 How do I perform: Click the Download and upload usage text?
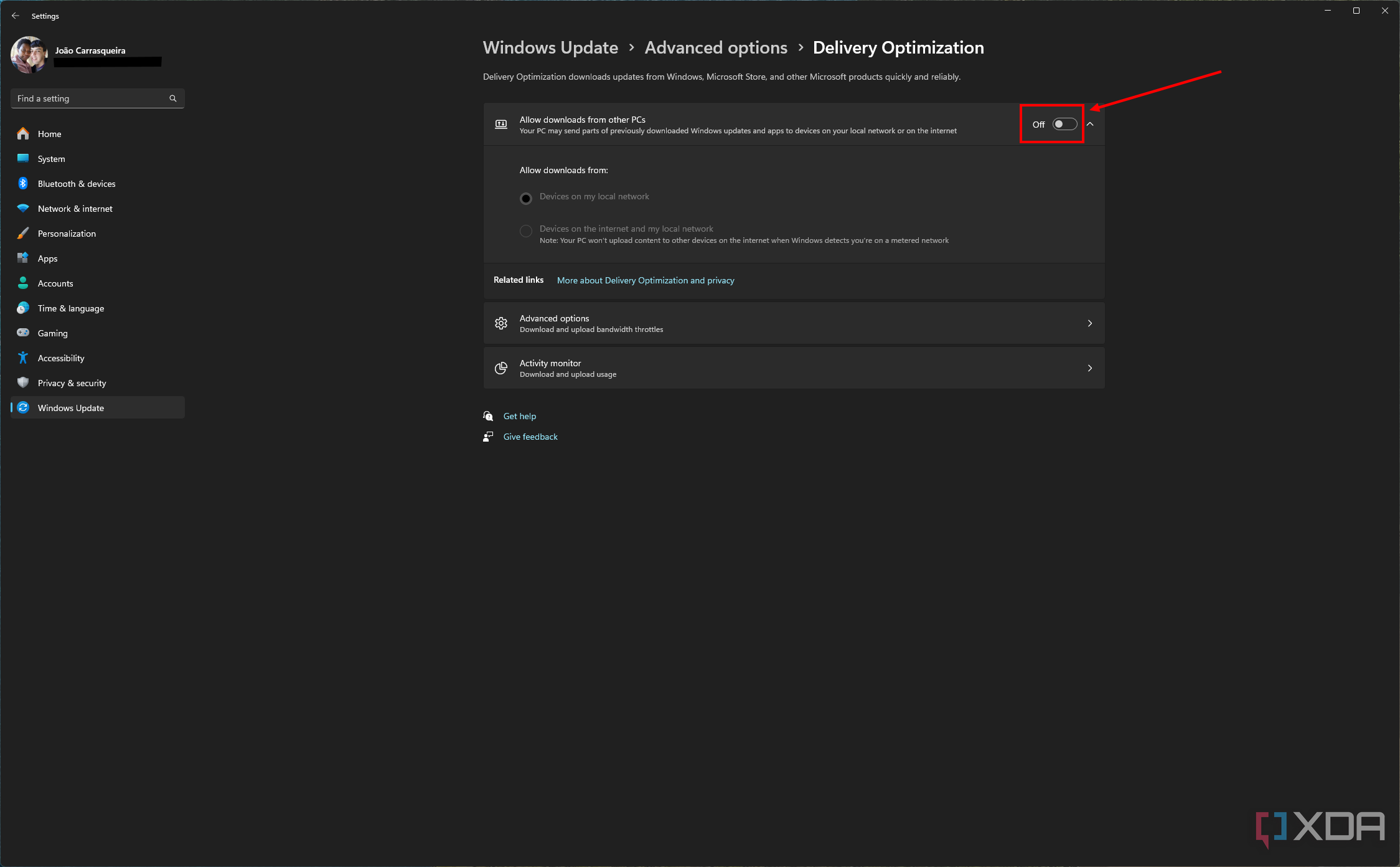tap(568, 374)
